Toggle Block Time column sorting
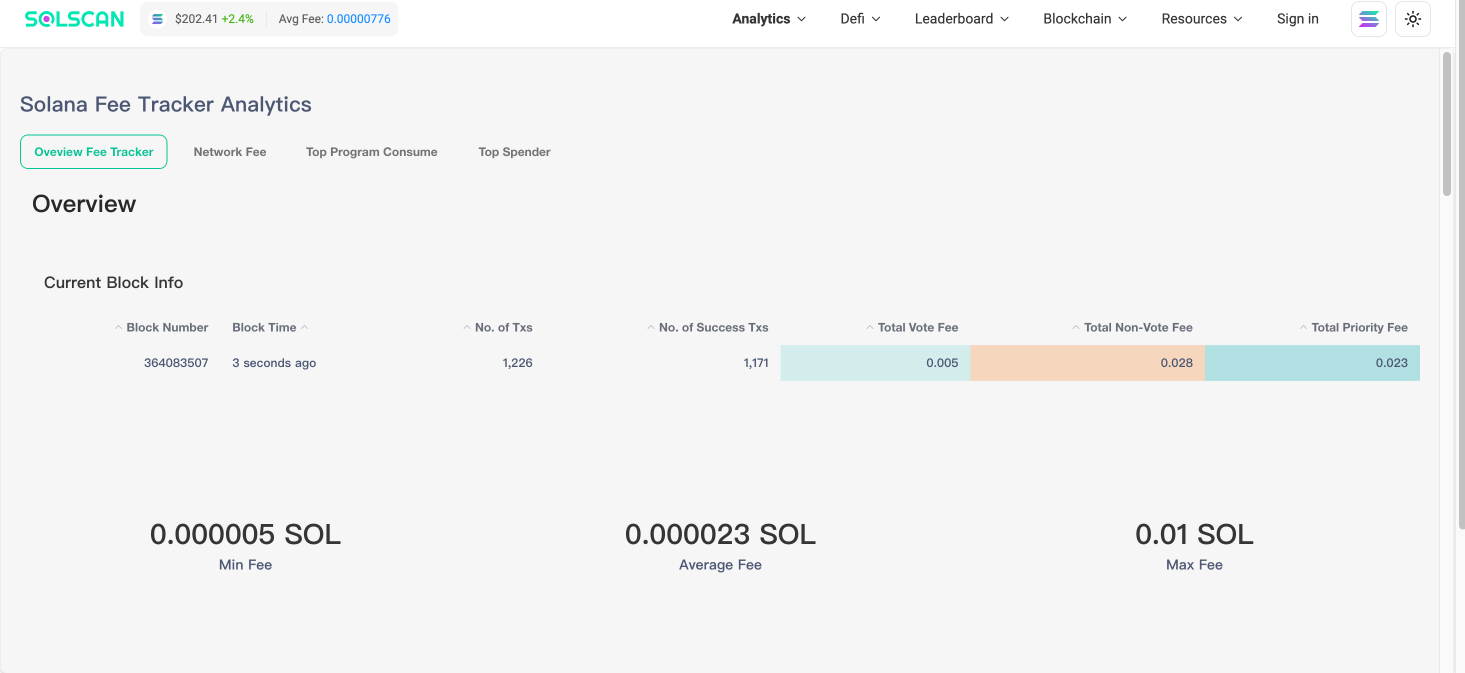The height and width of the screenshot is (673, 1465). pyautogui.click(x=303, y=326)
